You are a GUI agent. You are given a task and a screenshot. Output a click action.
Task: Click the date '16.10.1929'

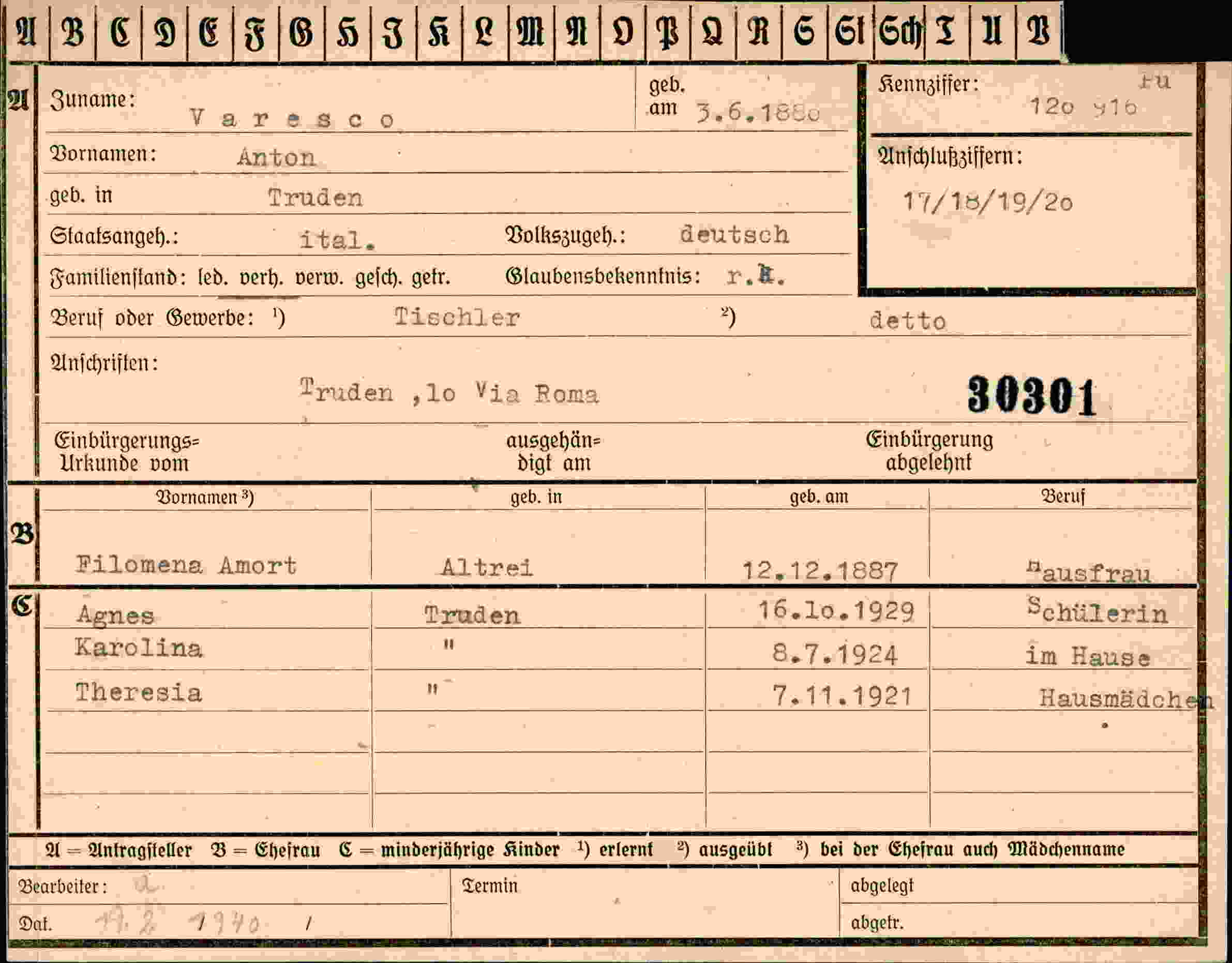(835, 611)
